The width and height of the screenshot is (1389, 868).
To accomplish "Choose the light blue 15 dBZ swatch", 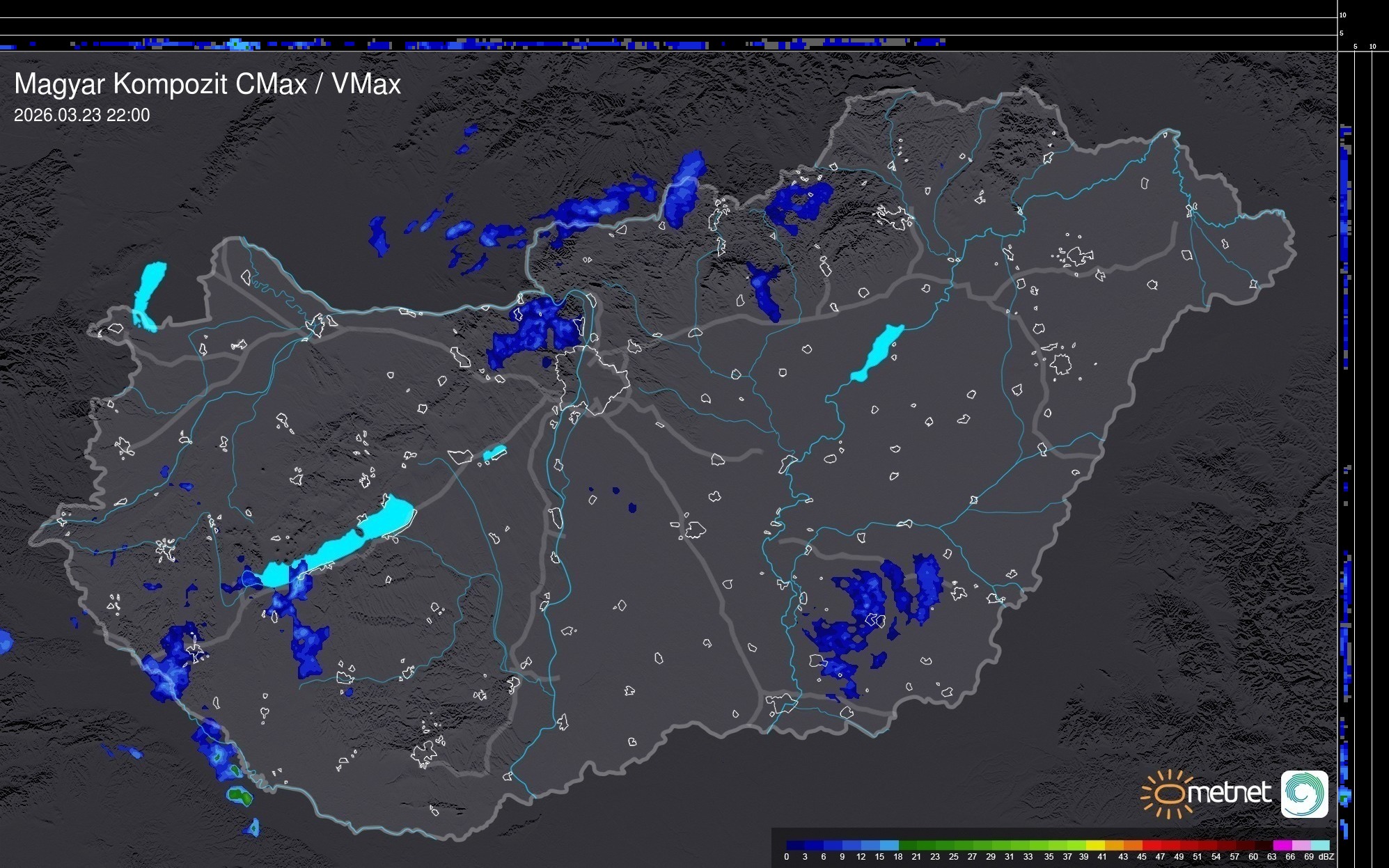I will pyautogui.click(x=889, y=846).
